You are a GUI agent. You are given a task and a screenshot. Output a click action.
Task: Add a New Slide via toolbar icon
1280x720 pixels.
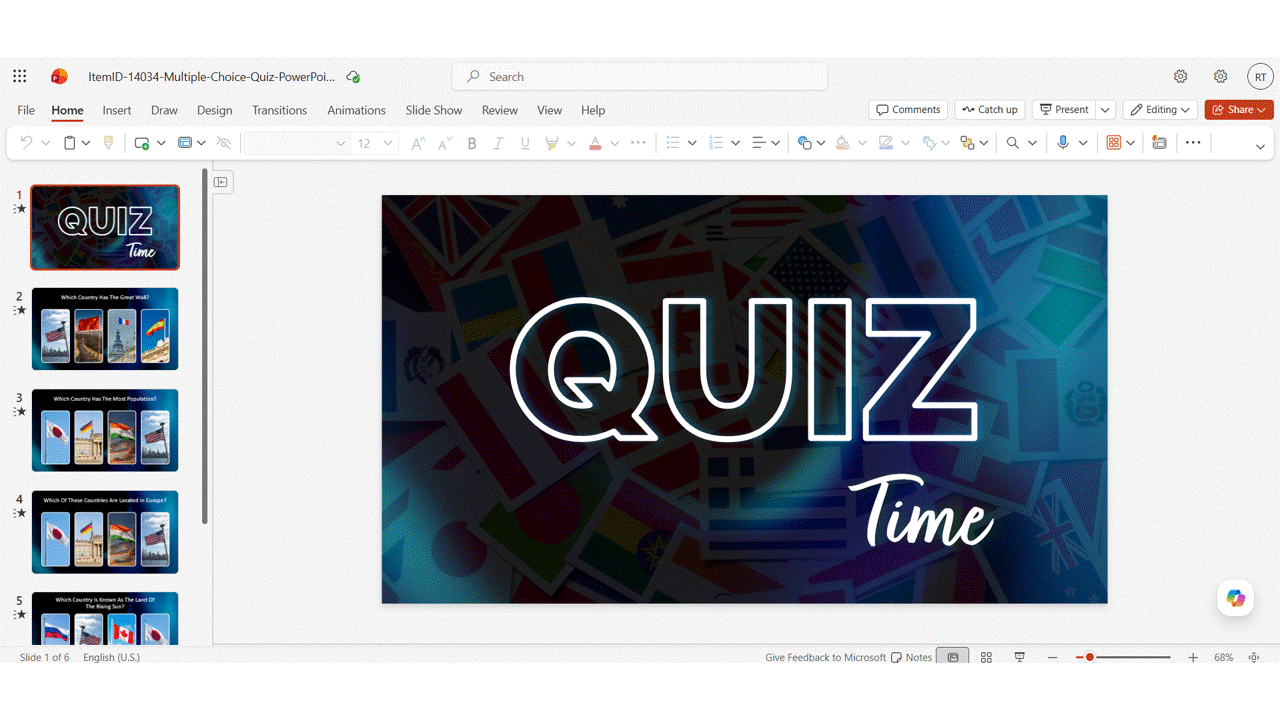[142, 143]
